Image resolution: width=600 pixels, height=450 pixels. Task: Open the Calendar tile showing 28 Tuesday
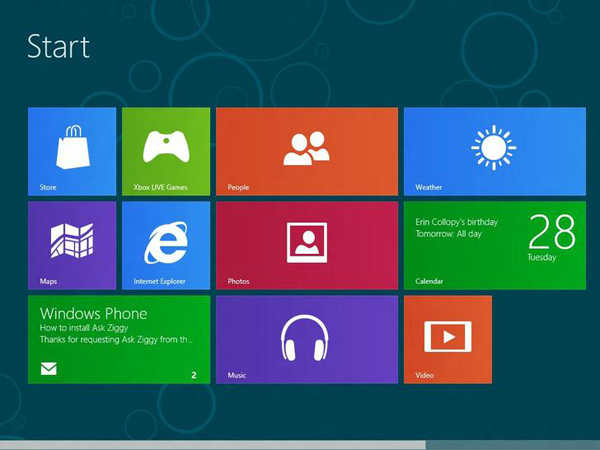[495, 245]
